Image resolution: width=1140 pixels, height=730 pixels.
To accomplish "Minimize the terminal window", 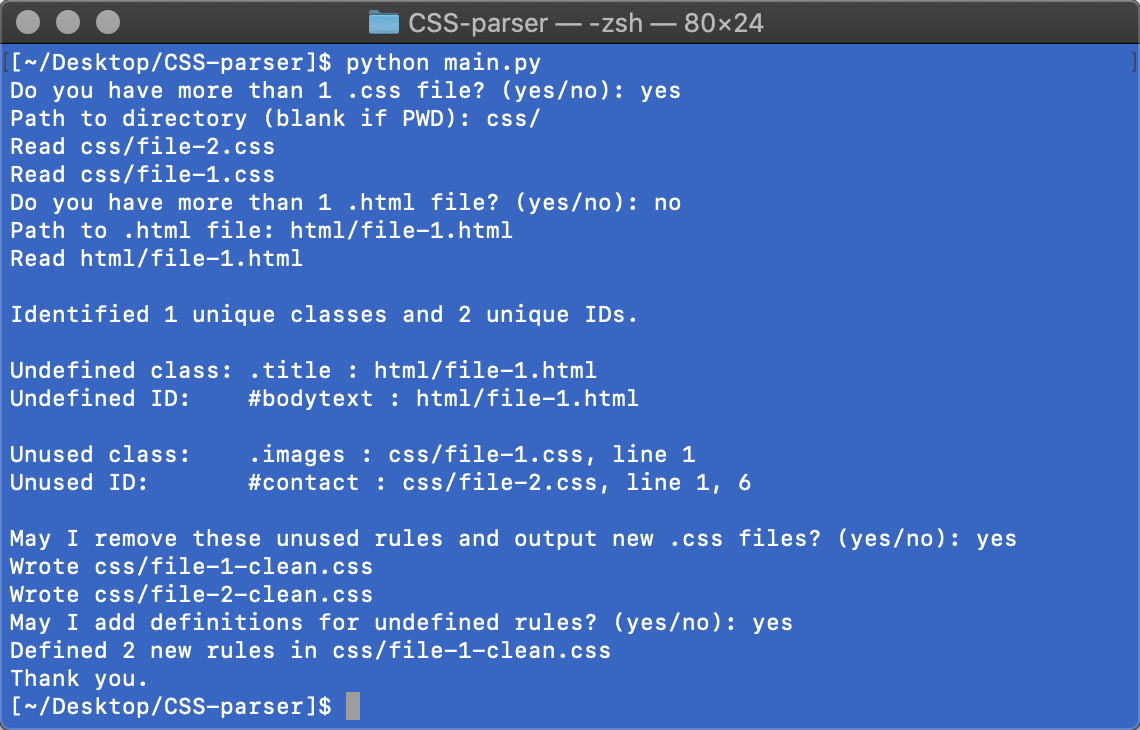I will [x=68, y=22].
